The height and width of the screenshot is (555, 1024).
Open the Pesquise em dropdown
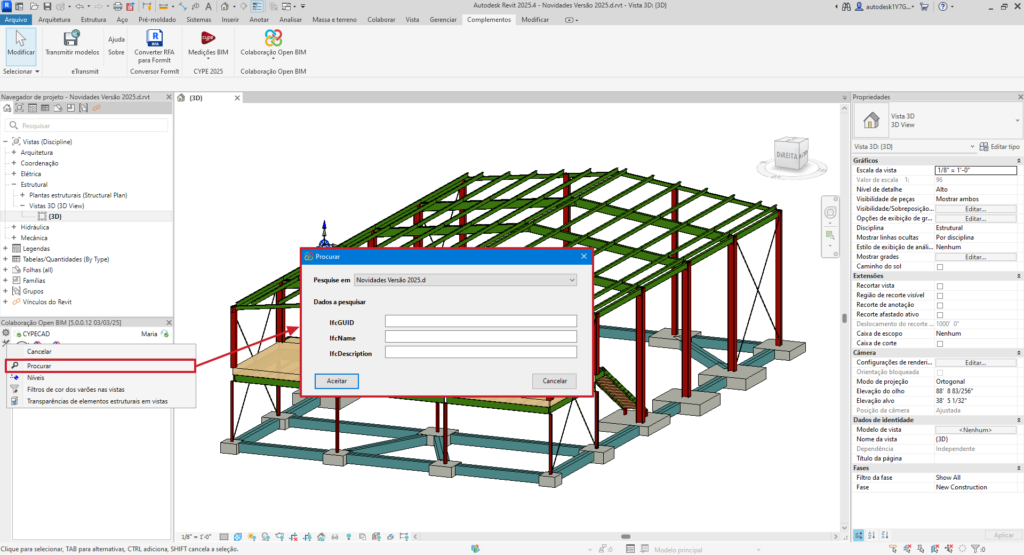point(466,280)
